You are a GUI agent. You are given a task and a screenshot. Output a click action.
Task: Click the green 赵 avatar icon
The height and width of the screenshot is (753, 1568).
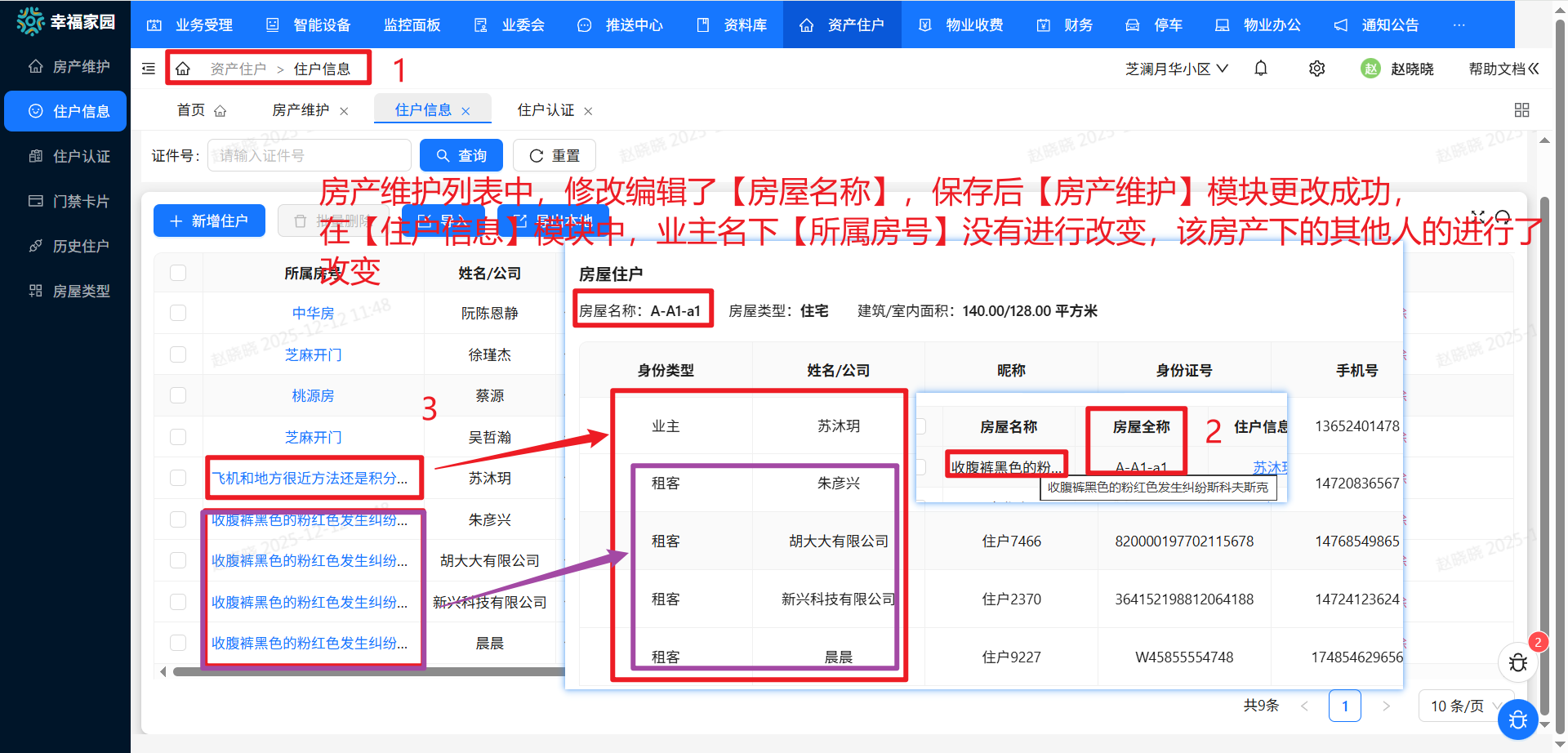[1370, 69]
